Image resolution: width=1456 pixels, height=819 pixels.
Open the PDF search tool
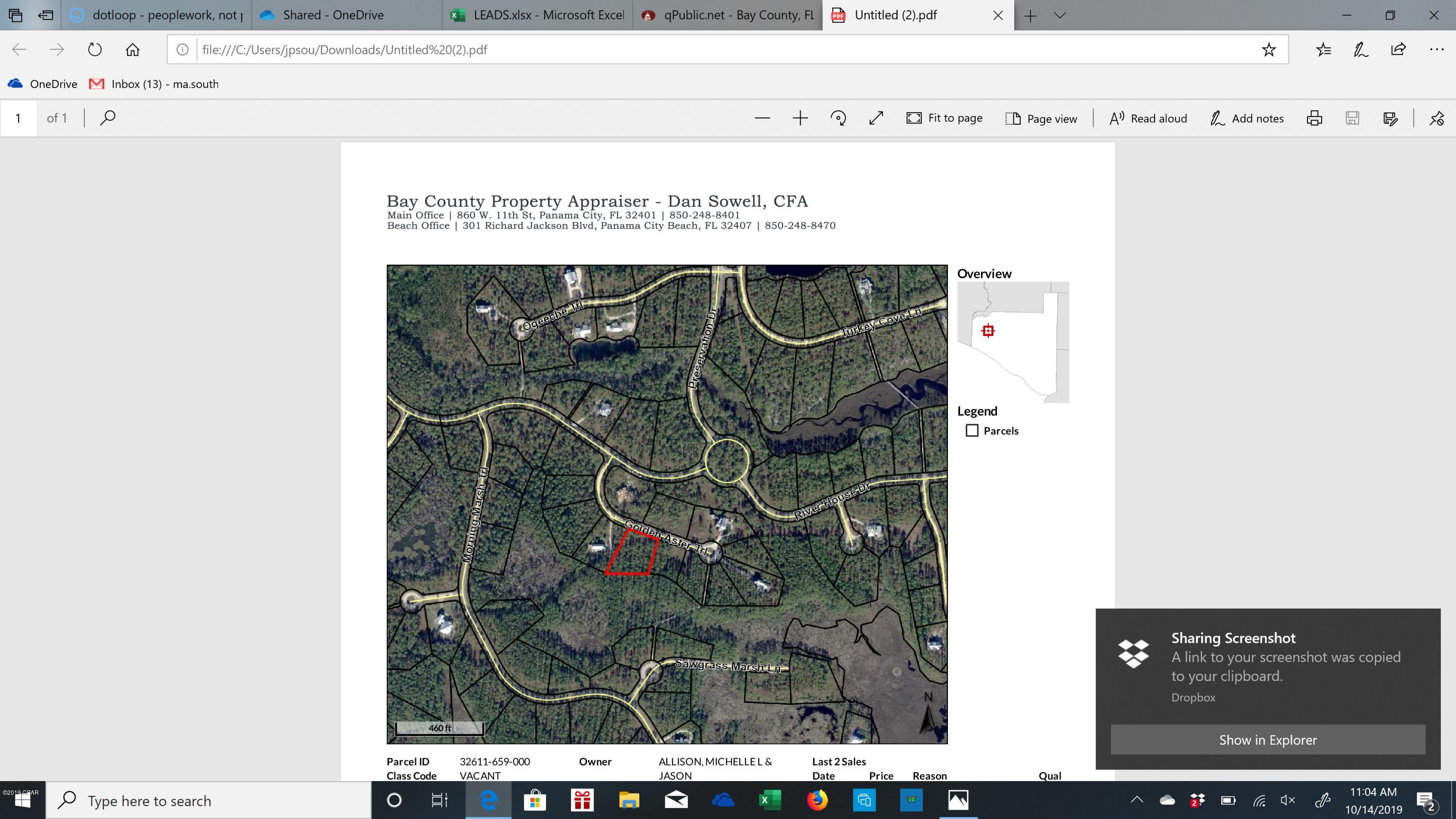[107, 117]
